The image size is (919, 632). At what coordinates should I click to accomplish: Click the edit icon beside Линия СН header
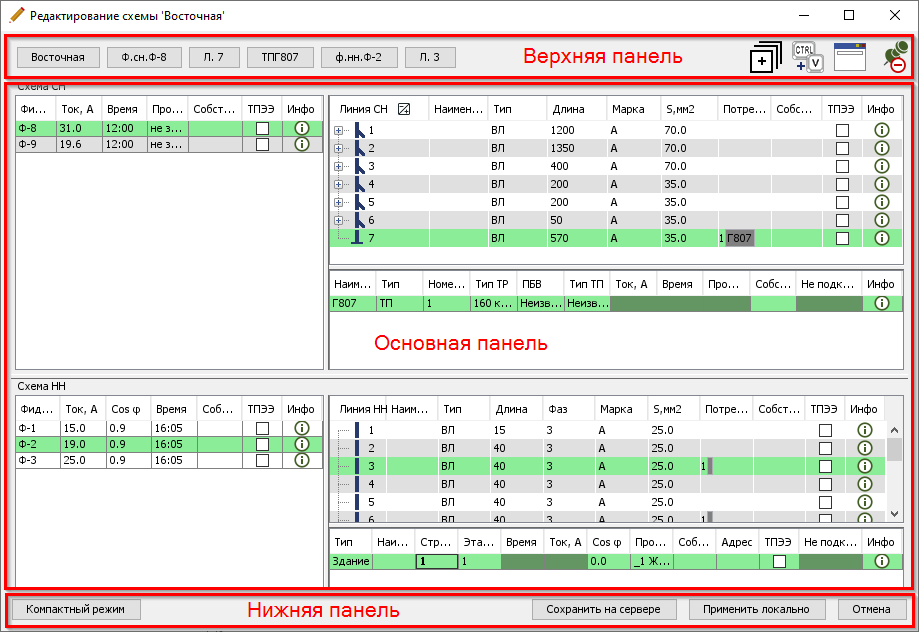(404, 109)
